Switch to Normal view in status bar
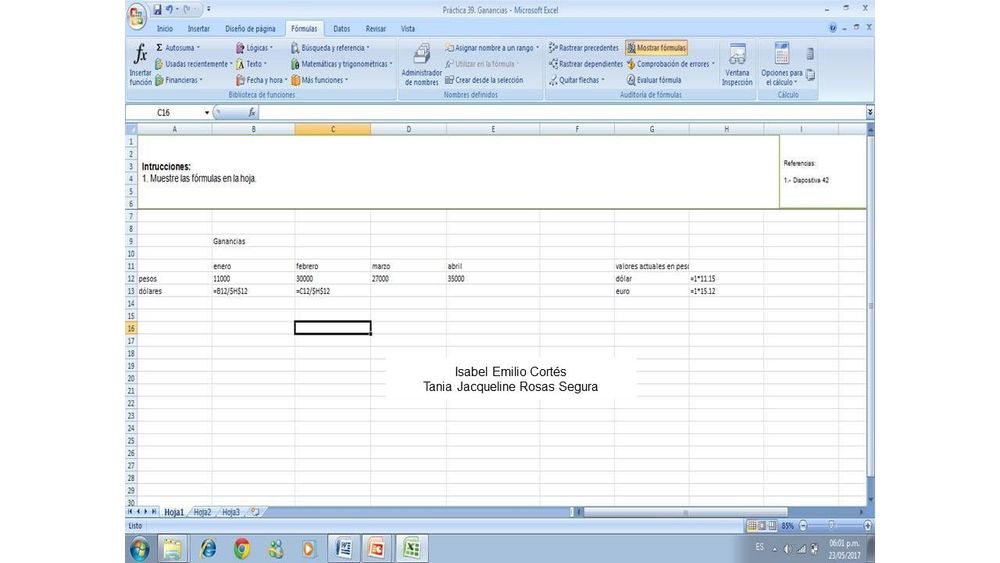 point(752,526)
